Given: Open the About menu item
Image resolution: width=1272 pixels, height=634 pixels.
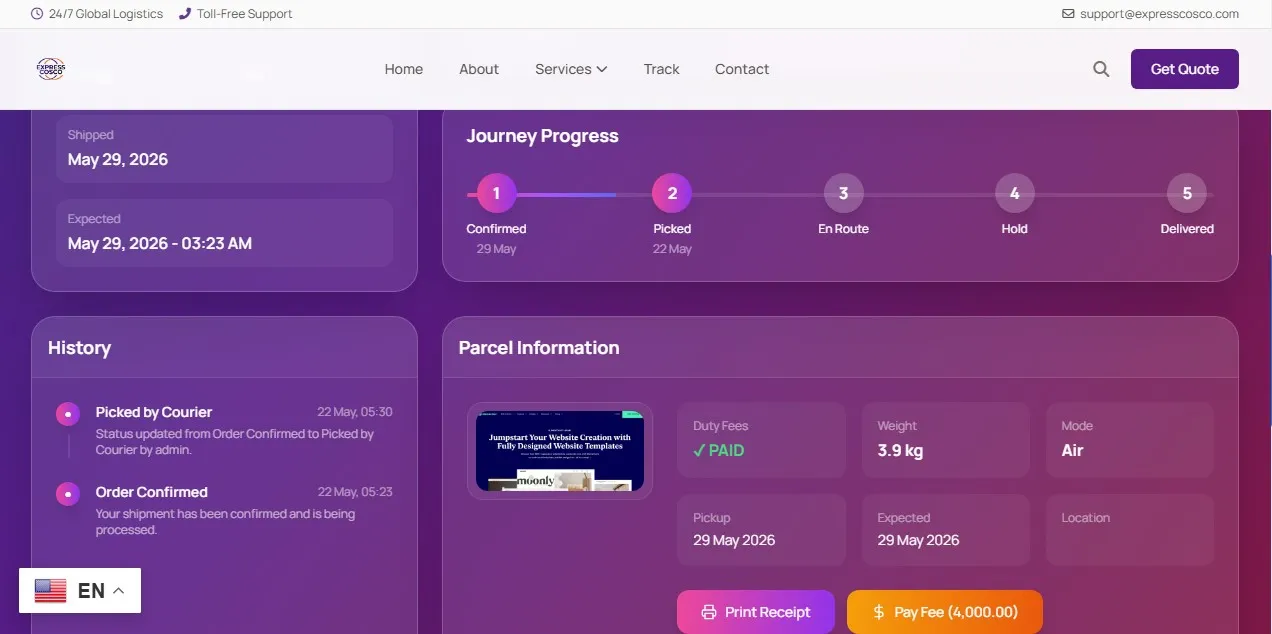Looking at the screenshot, I should pos(479,69).
